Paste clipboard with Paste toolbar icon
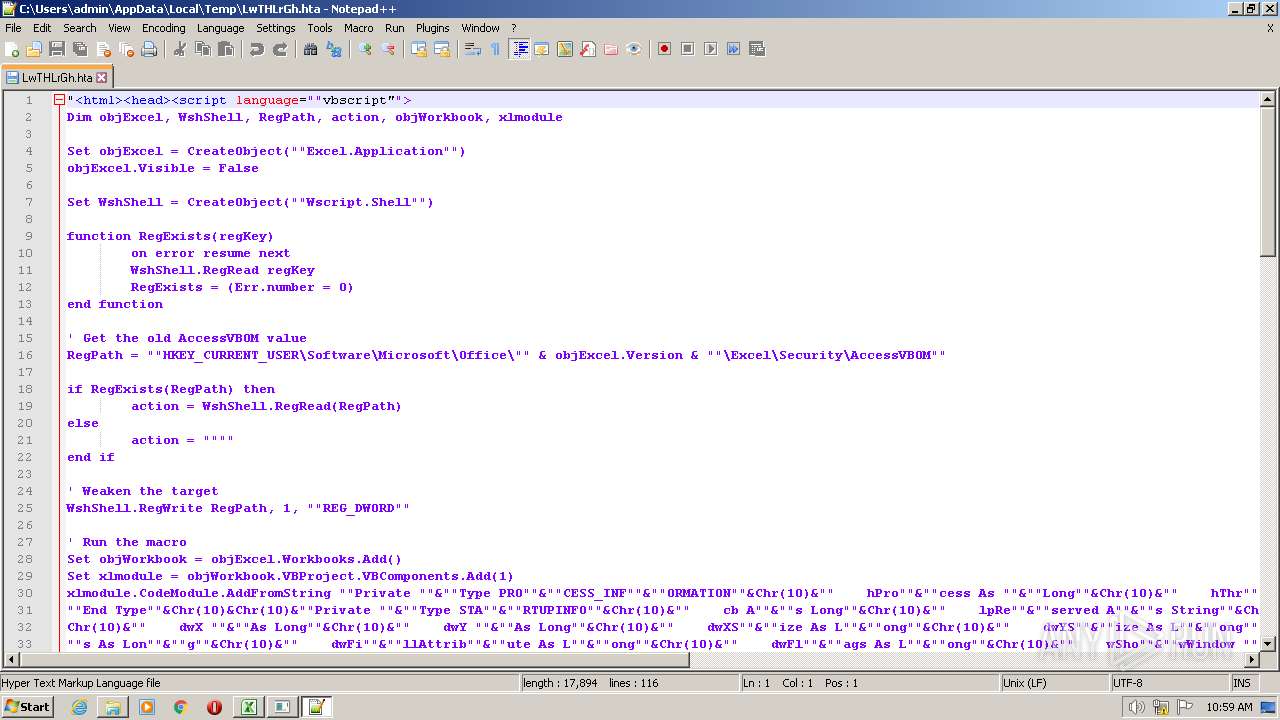 click(x=226, y=49)
